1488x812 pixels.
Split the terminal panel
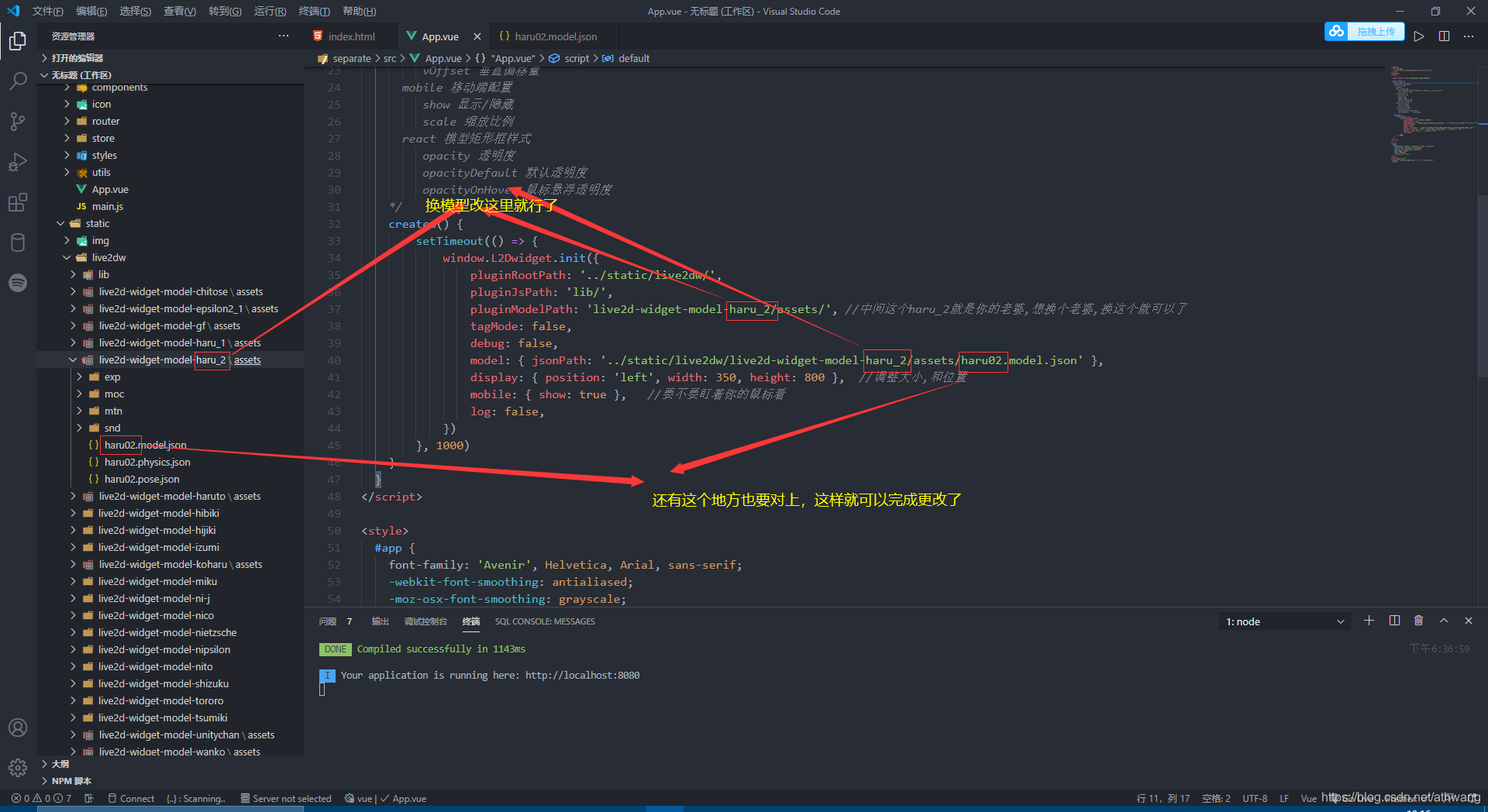click(1394, 621)
